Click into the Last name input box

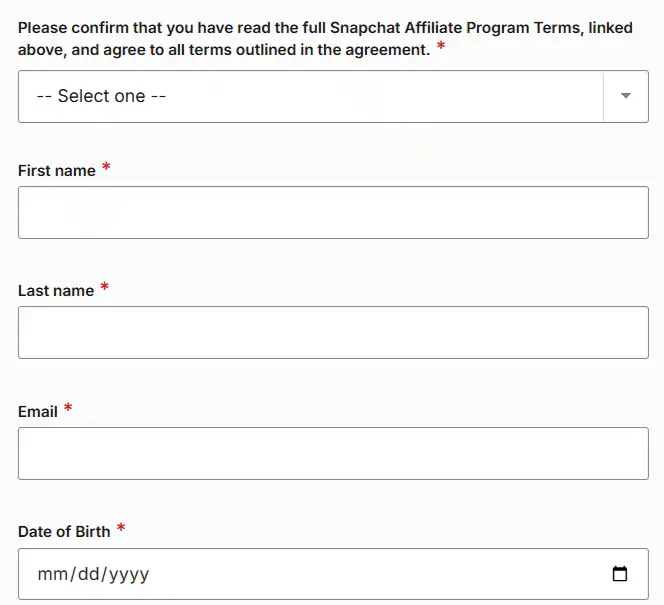coord(333,332)
